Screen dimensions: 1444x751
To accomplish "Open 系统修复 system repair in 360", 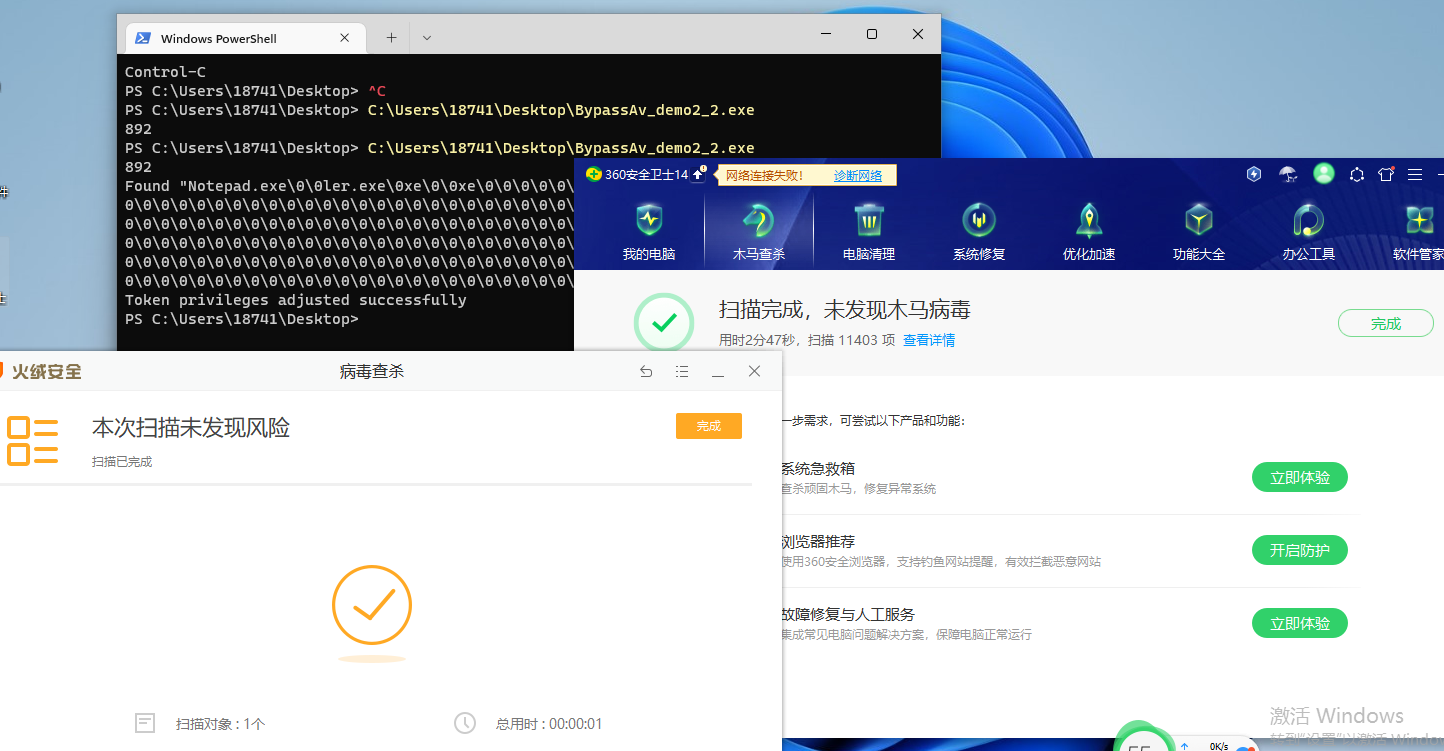I will click(x=979, y=231).
